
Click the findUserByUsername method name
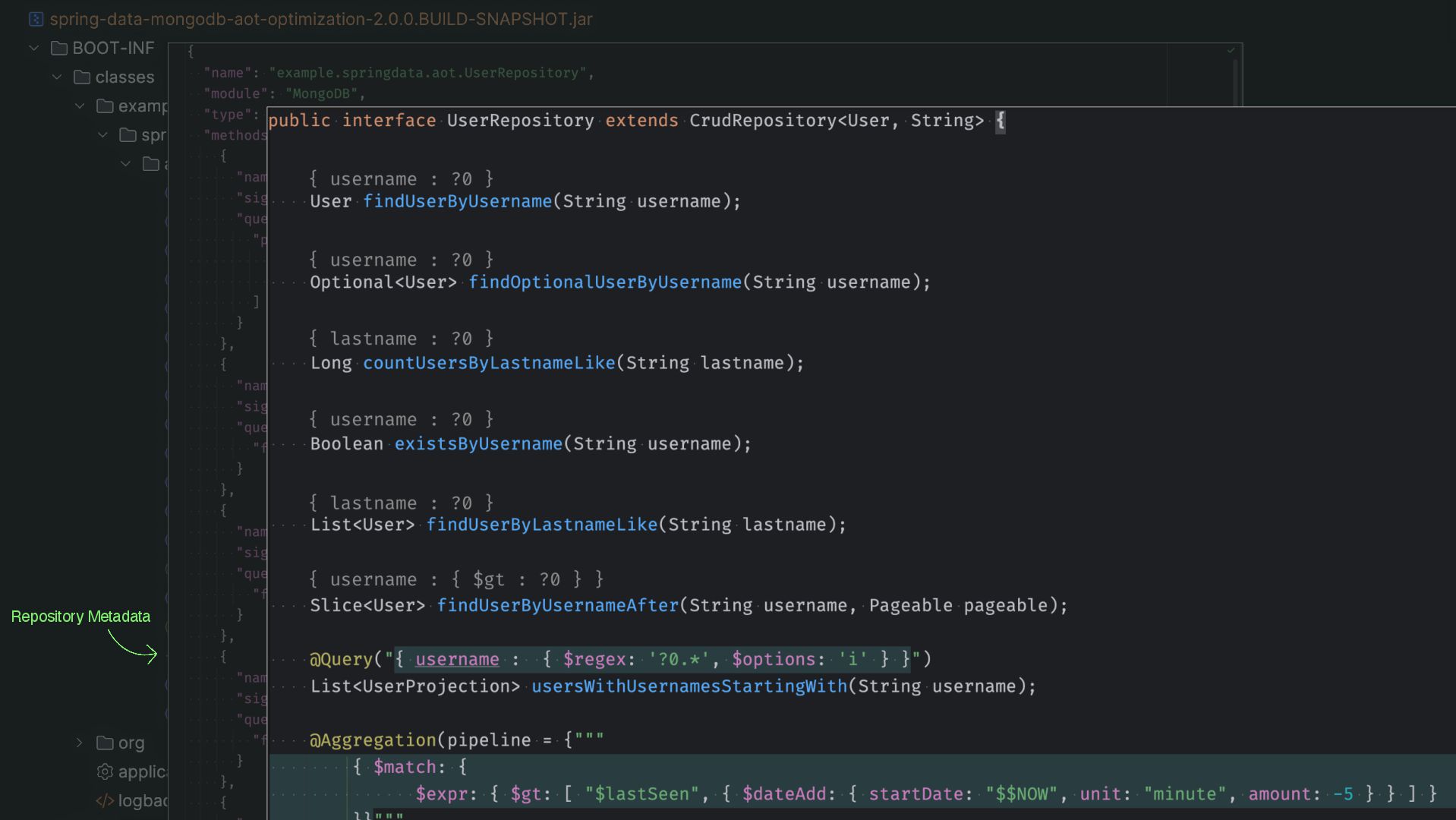click(x=457, y=201)
